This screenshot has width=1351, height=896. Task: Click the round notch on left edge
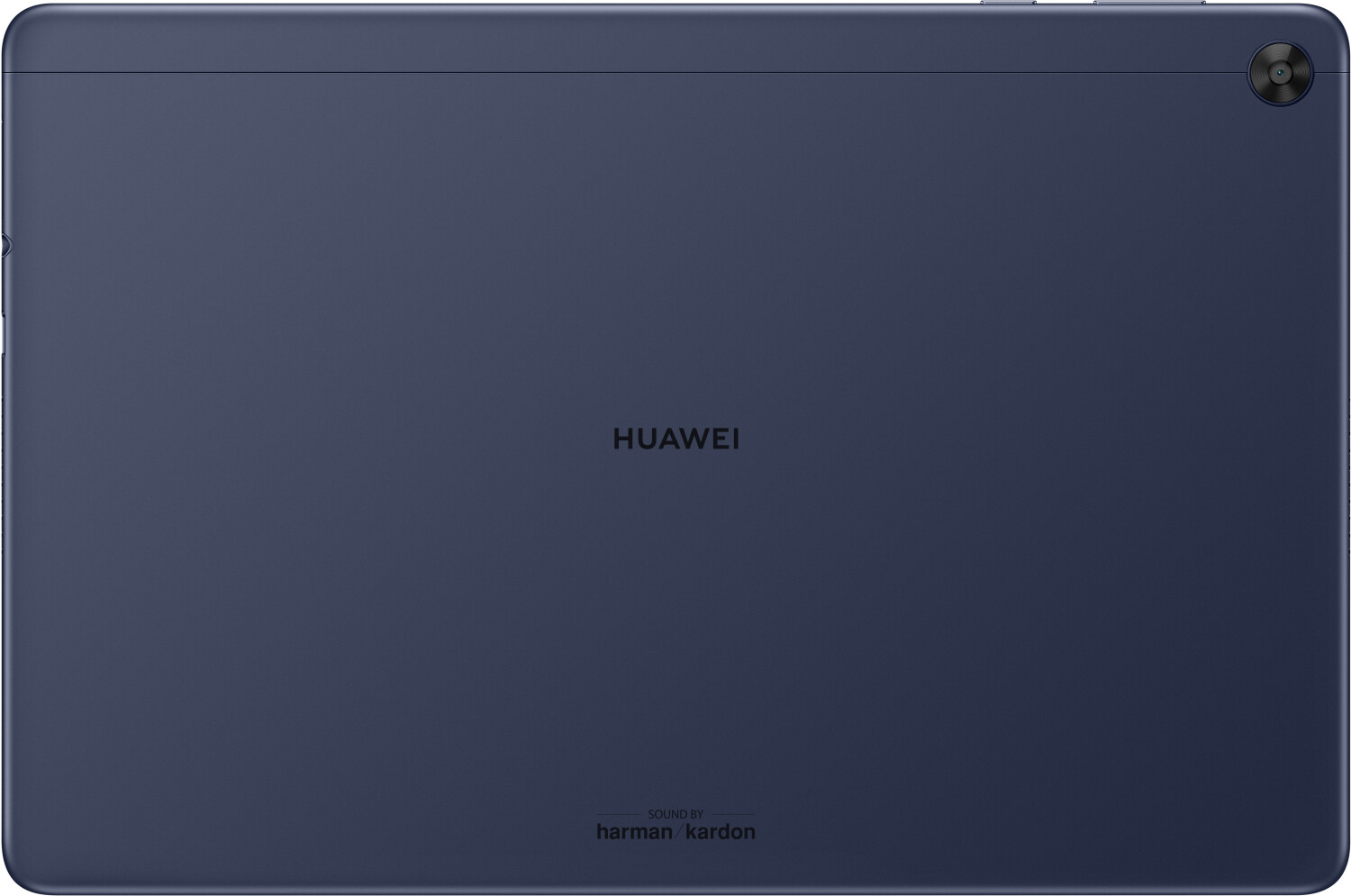pyautogui.click(x=5, y=243)
